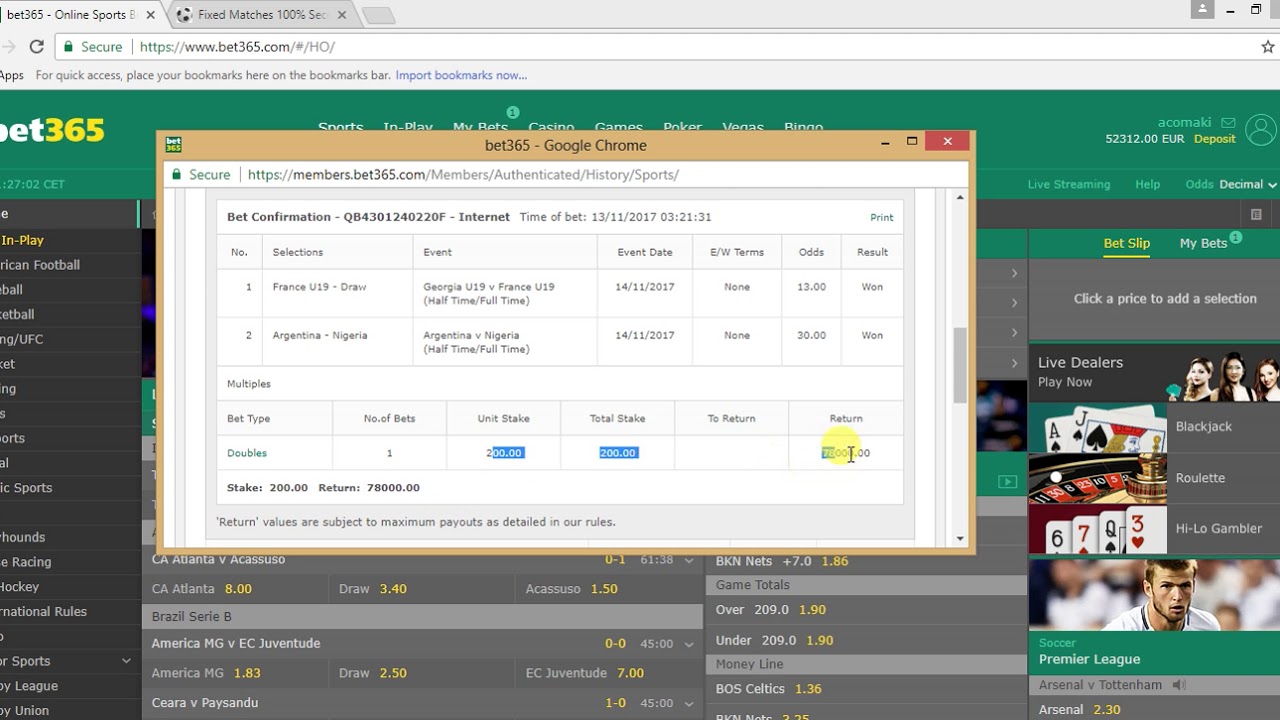Switch to the Bet Slip tab
The width and height of the screenshot is (1280, 720).
1126,243
